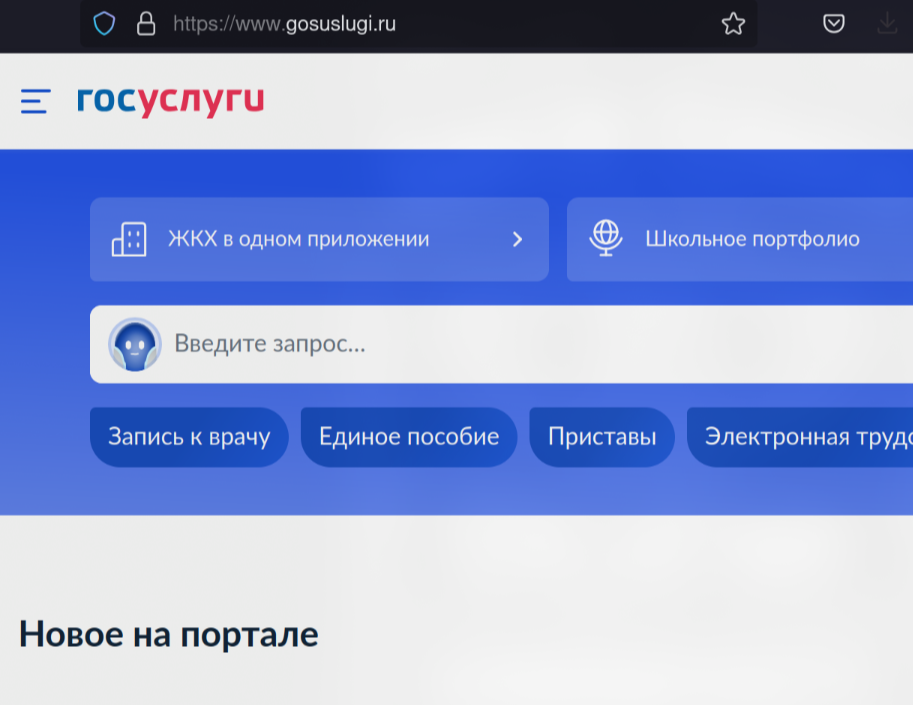Screen dimensions: 913x705
Task: Select the Запись к врачу chip
Action: point(189,437)
